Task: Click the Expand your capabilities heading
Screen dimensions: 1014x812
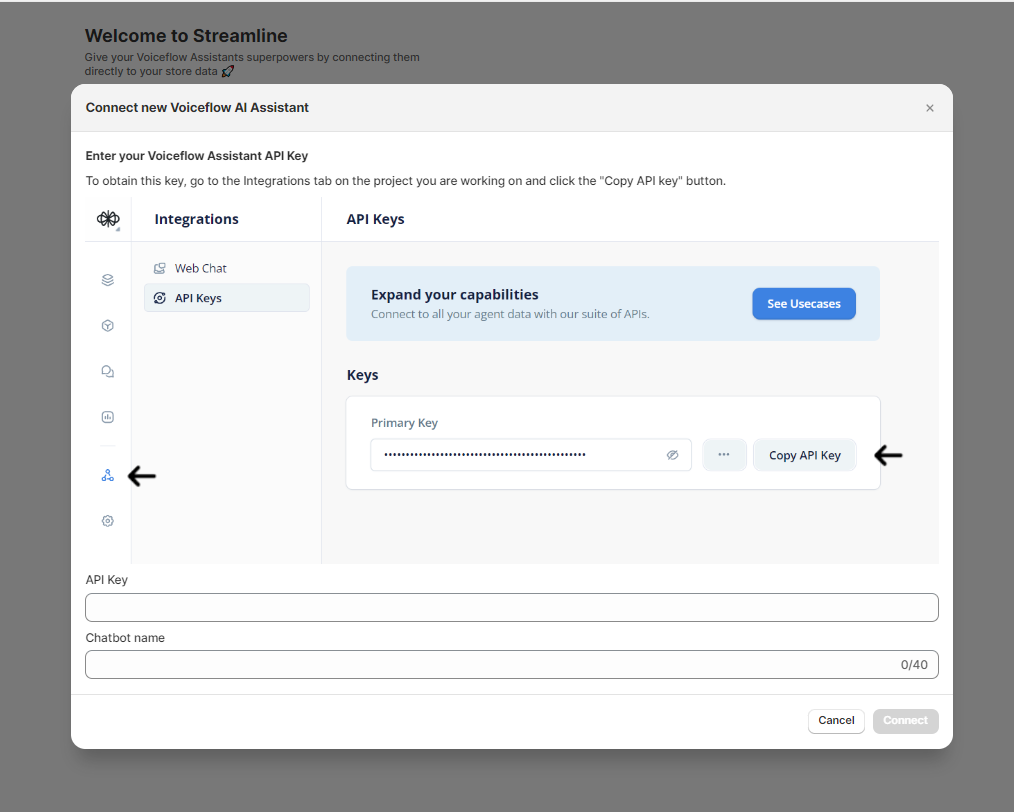Action: (x=455, y=295)
